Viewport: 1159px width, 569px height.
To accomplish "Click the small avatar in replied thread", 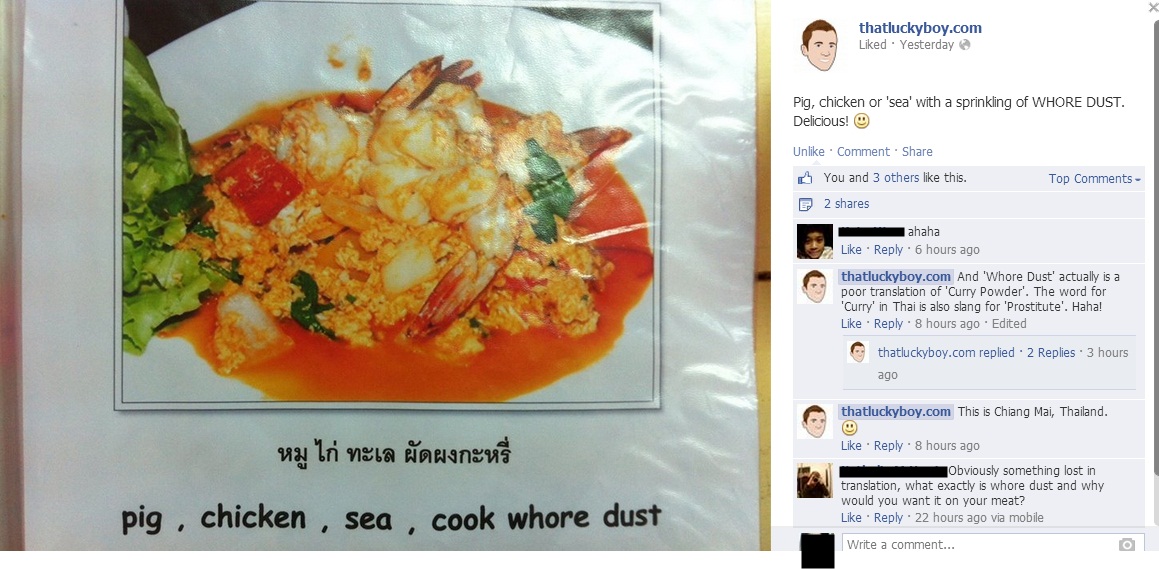I will [857, 352].
